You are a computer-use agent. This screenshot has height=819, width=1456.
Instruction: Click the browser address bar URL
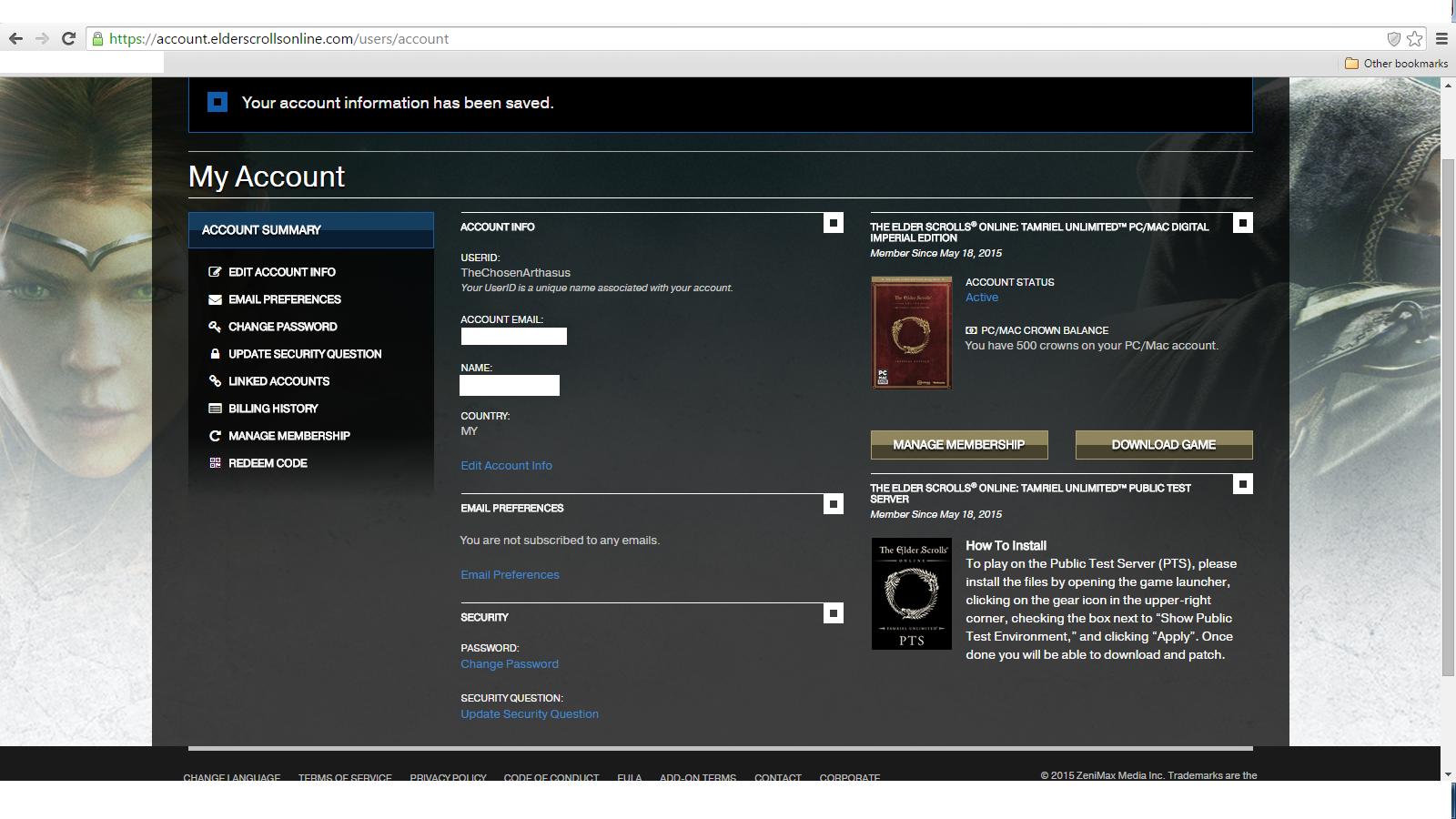click(278, 38)
